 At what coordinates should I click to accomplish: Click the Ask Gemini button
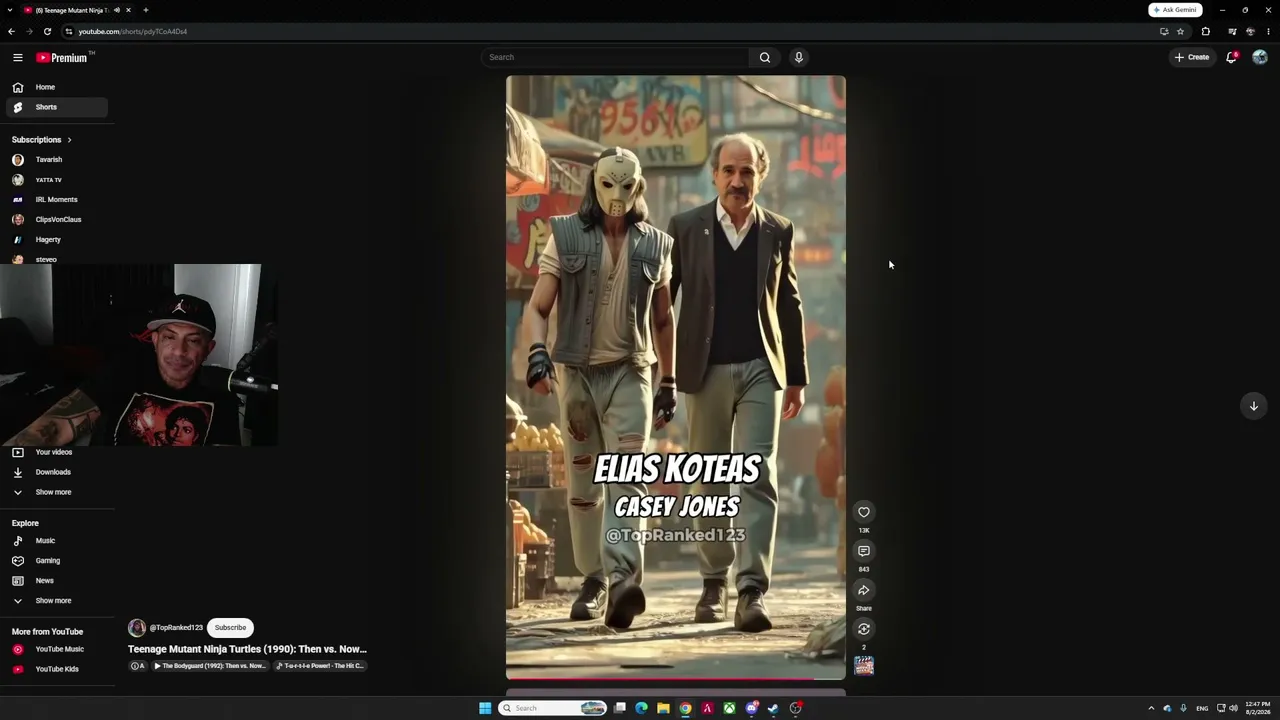(1175, 10)
